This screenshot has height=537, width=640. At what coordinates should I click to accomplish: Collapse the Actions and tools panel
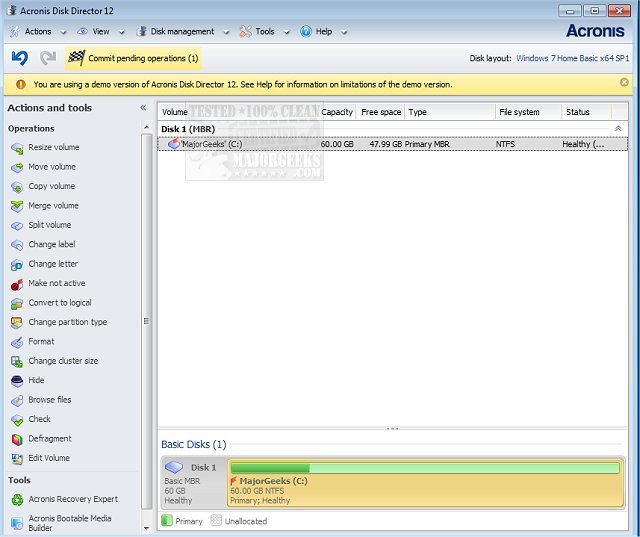point(143,108)
